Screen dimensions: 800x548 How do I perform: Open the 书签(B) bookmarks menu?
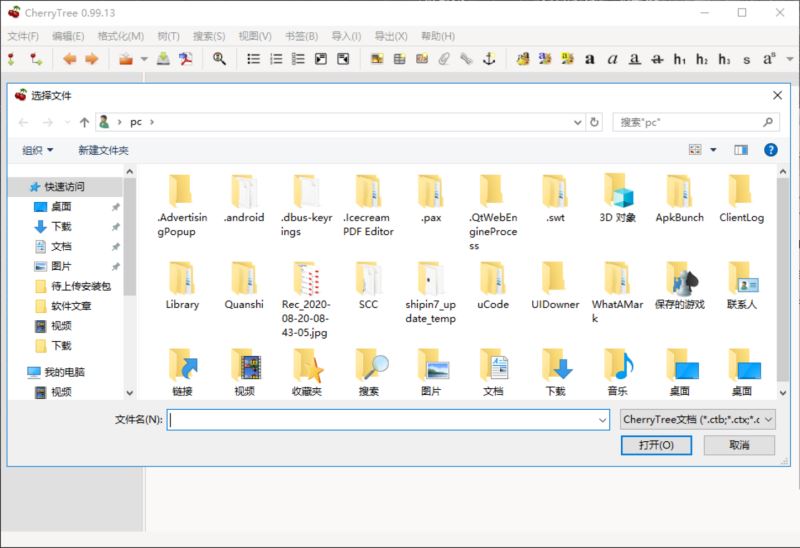(302, 36)
